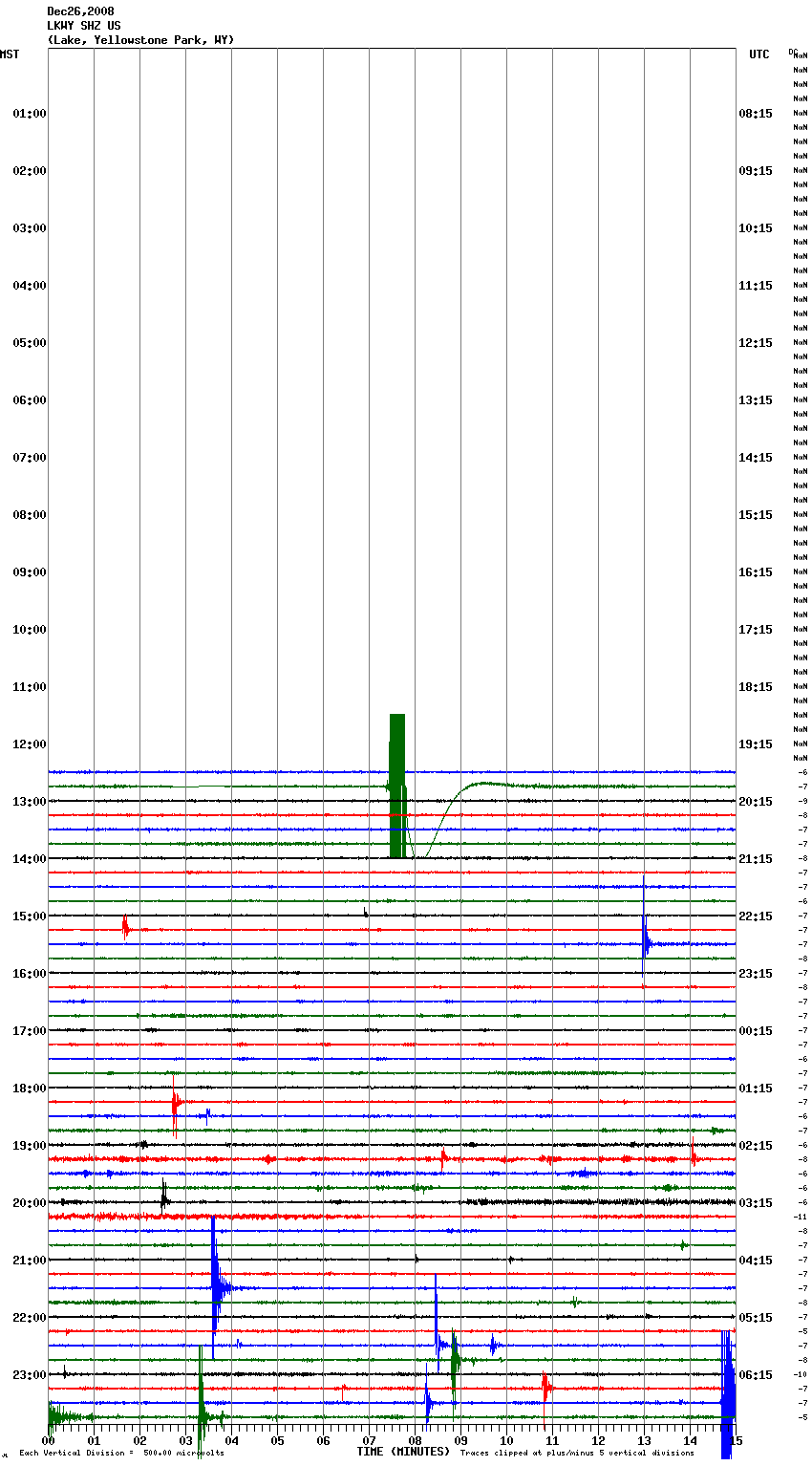
Task: Click the 04:00 MST time label
Action: tap(30, 286)
